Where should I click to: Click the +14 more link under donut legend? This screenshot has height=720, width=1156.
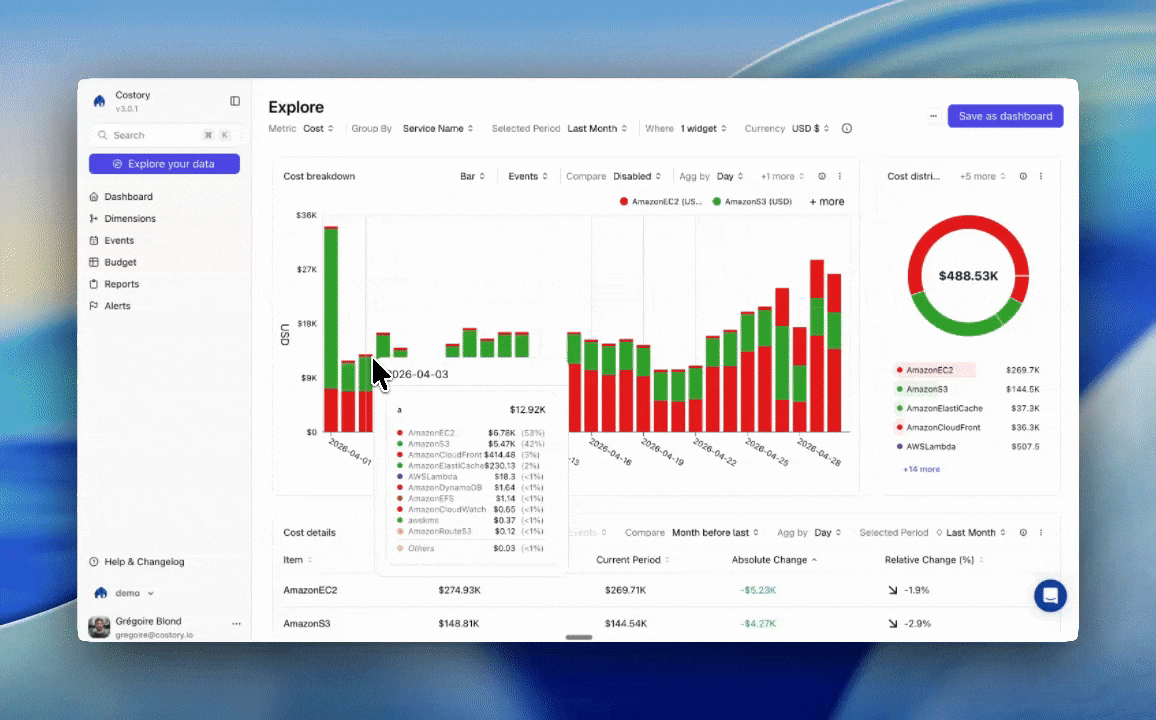coord(922,469)
